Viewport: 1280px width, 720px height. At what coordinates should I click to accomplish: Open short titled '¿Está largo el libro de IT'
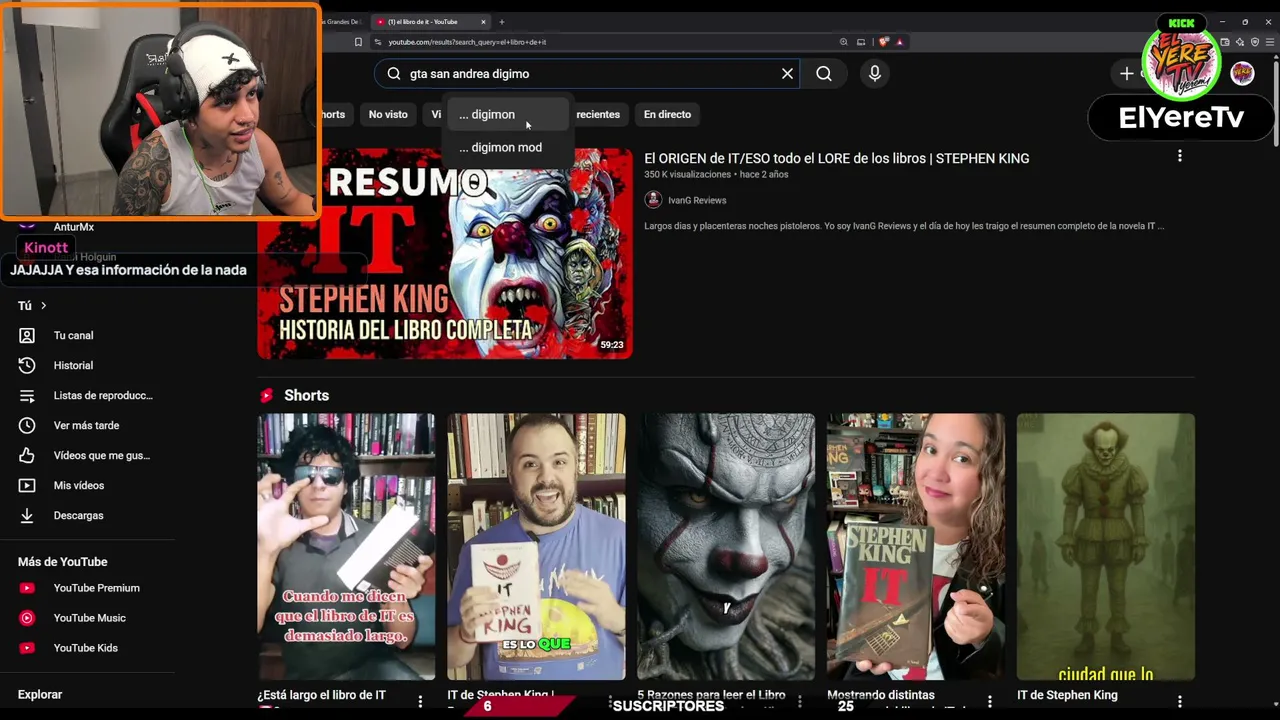321,695
